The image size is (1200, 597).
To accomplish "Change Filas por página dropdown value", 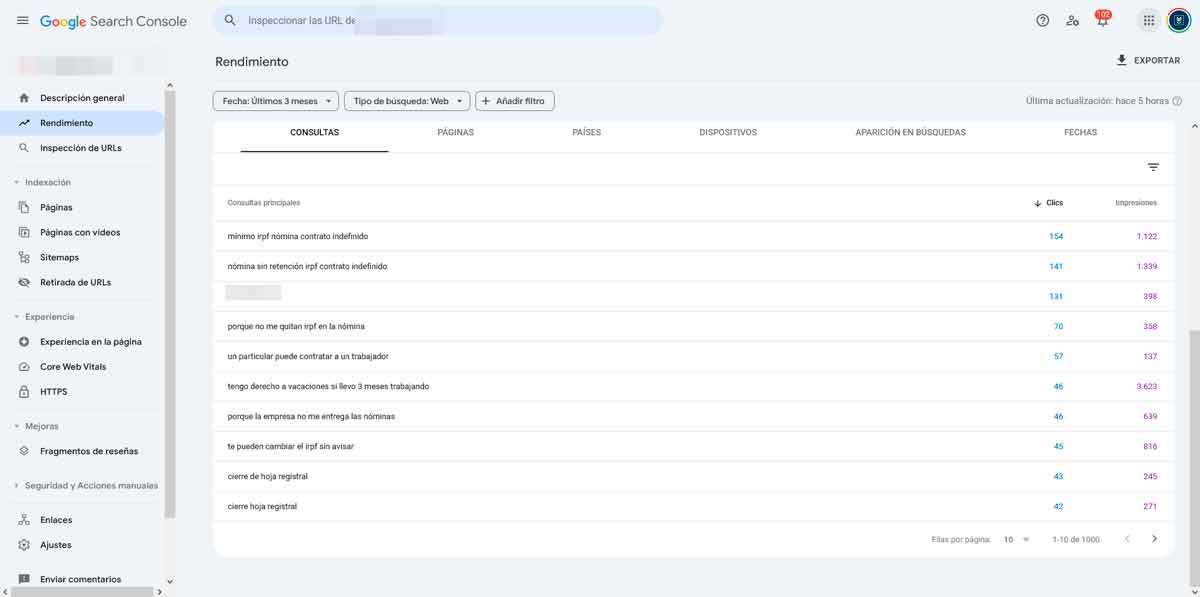I will click(x=1016, y=539).
